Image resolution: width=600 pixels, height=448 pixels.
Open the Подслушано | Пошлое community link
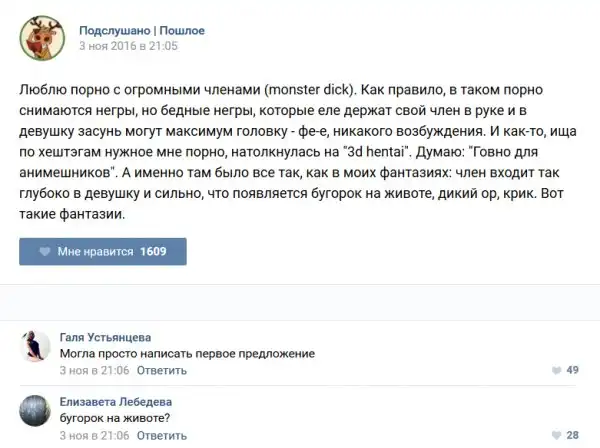(x=141, y=30)
